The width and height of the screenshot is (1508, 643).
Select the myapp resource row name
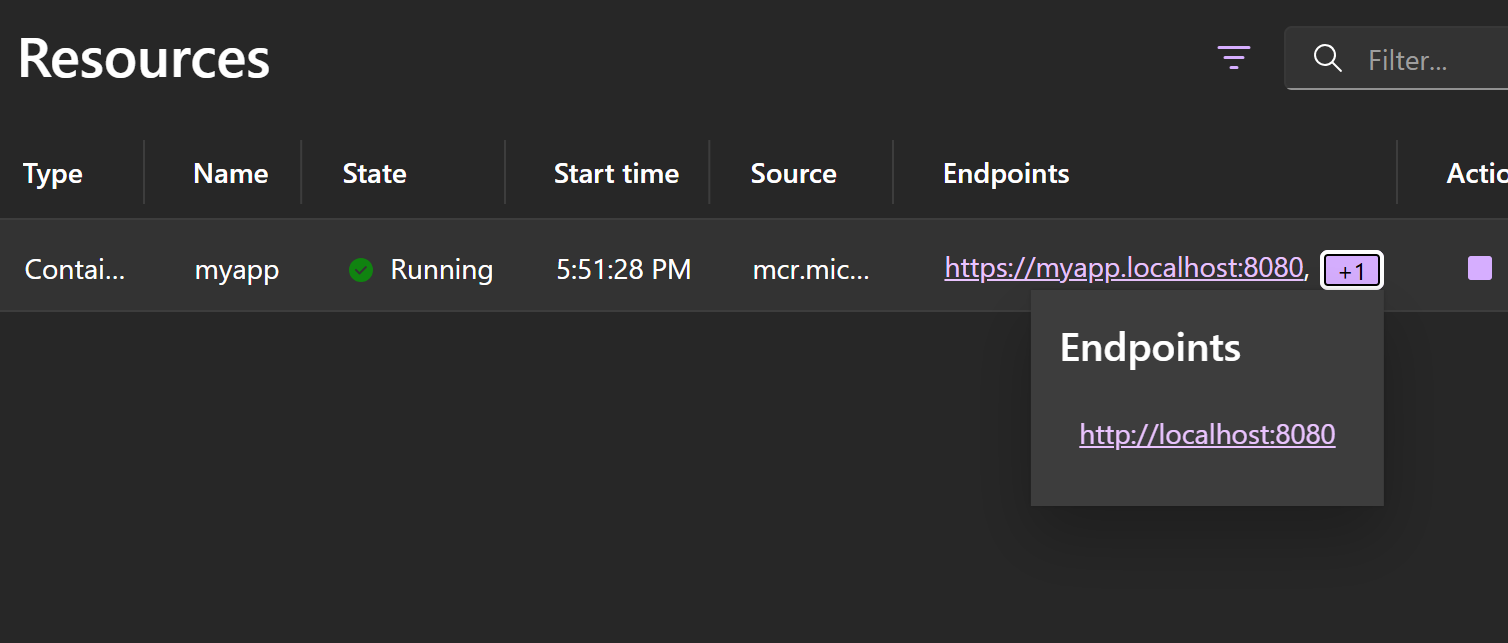pyautogui.click(x=237, y=268)
